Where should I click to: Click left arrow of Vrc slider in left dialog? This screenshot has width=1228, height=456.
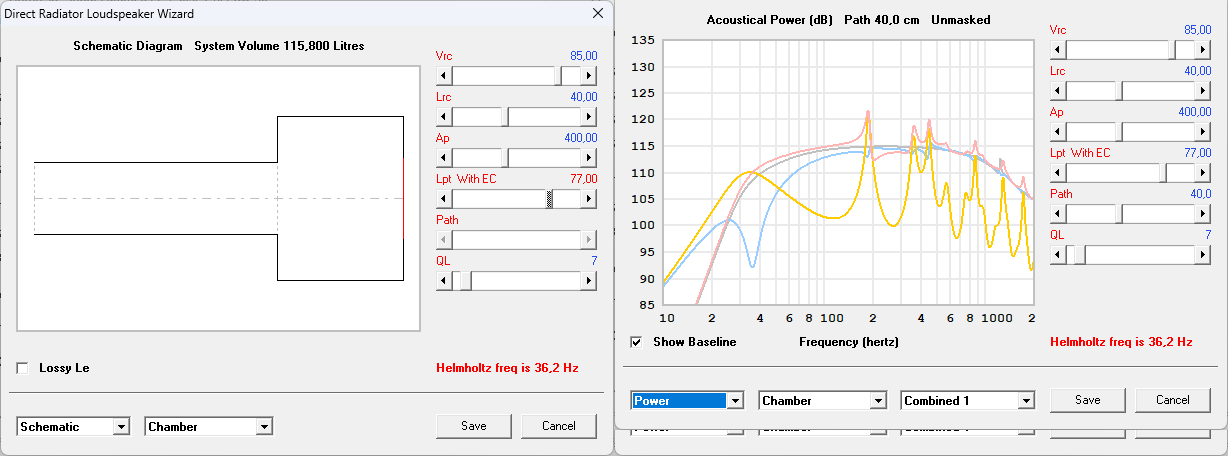(444, 75)
